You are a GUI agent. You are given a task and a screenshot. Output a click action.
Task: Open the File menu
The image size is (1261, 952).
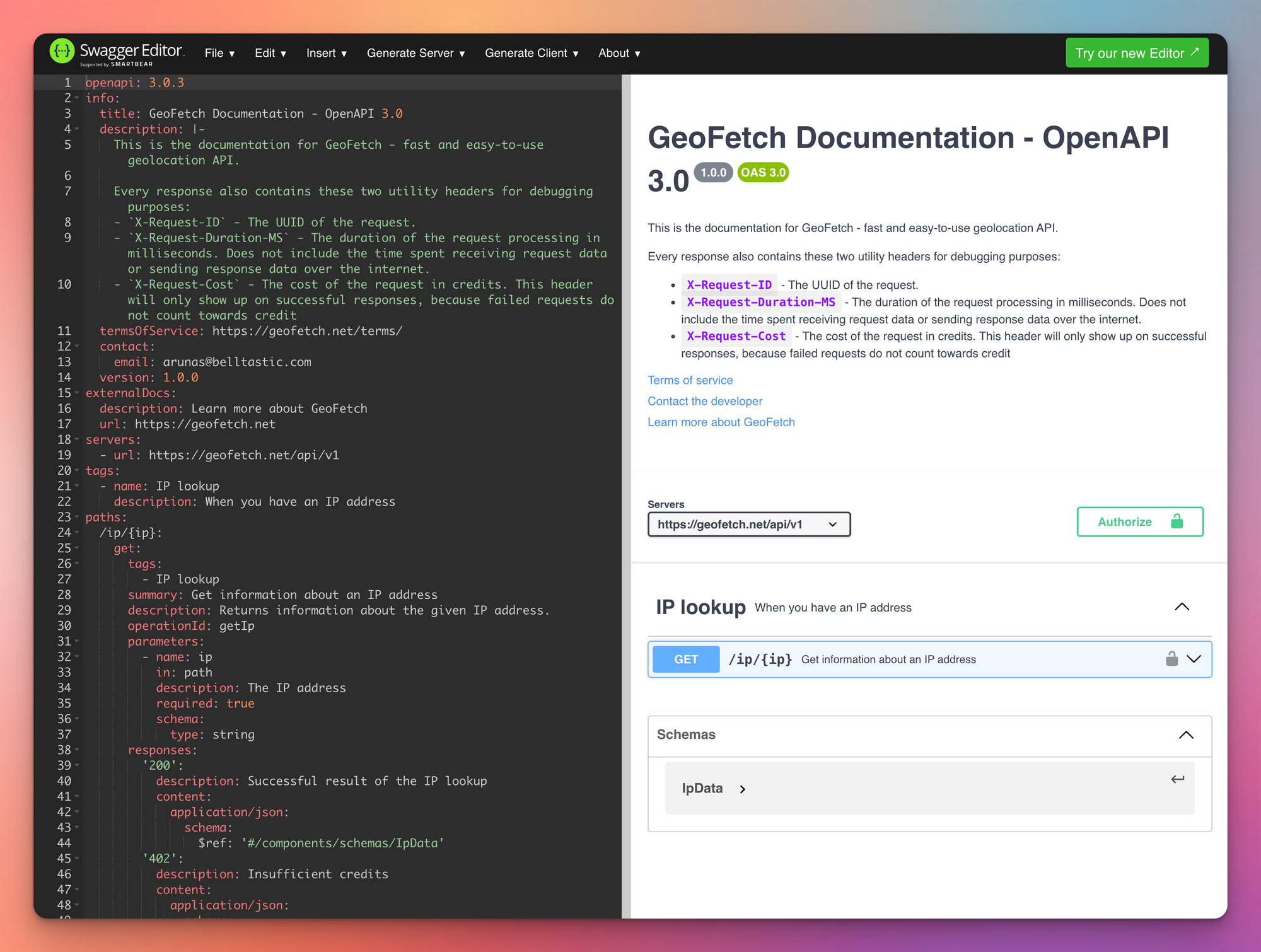point(219,54)
